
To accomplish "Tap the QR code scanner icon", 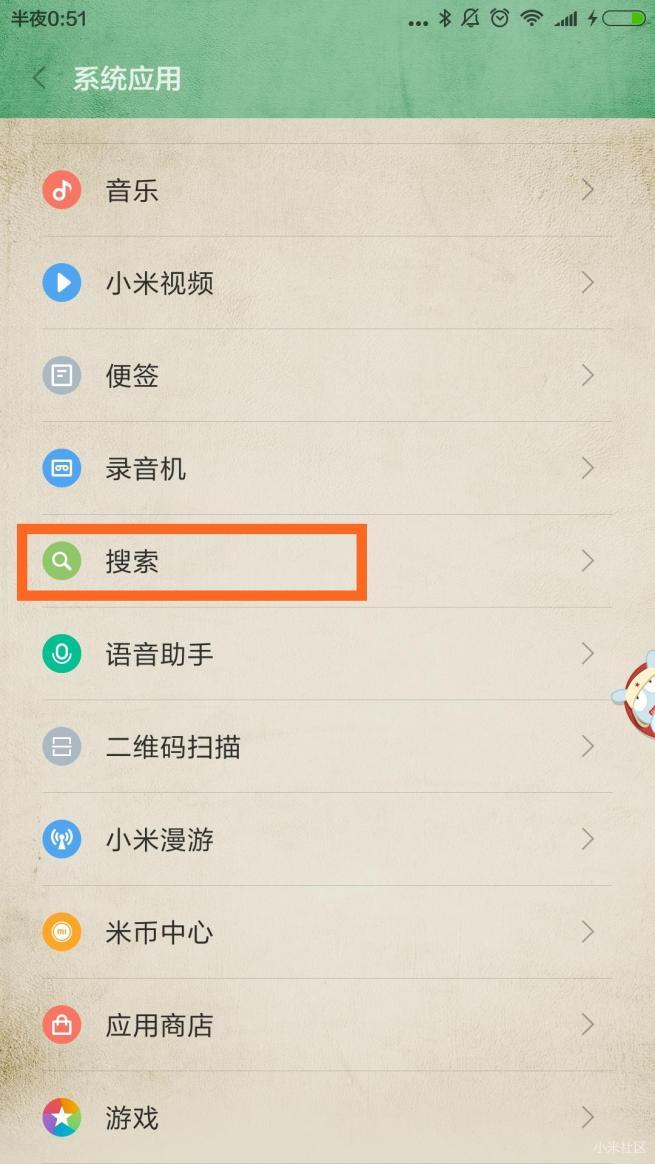I will pyautogui.click(x=62, y=747).
